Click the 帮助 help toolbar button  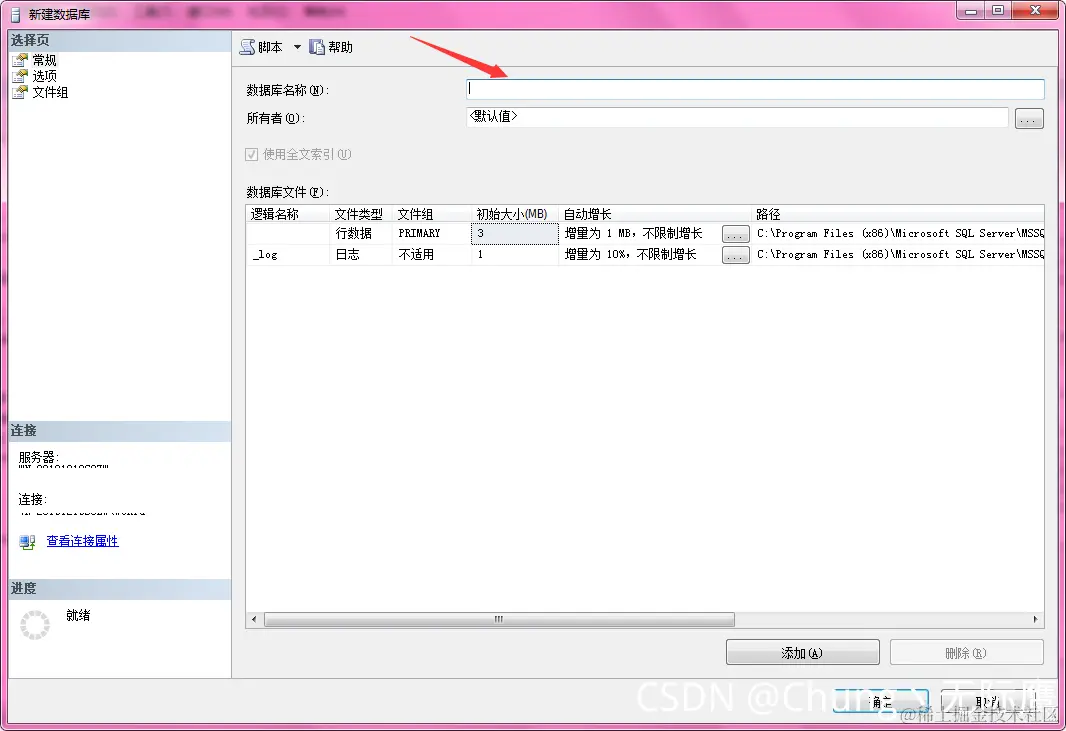tap(331, 47)
